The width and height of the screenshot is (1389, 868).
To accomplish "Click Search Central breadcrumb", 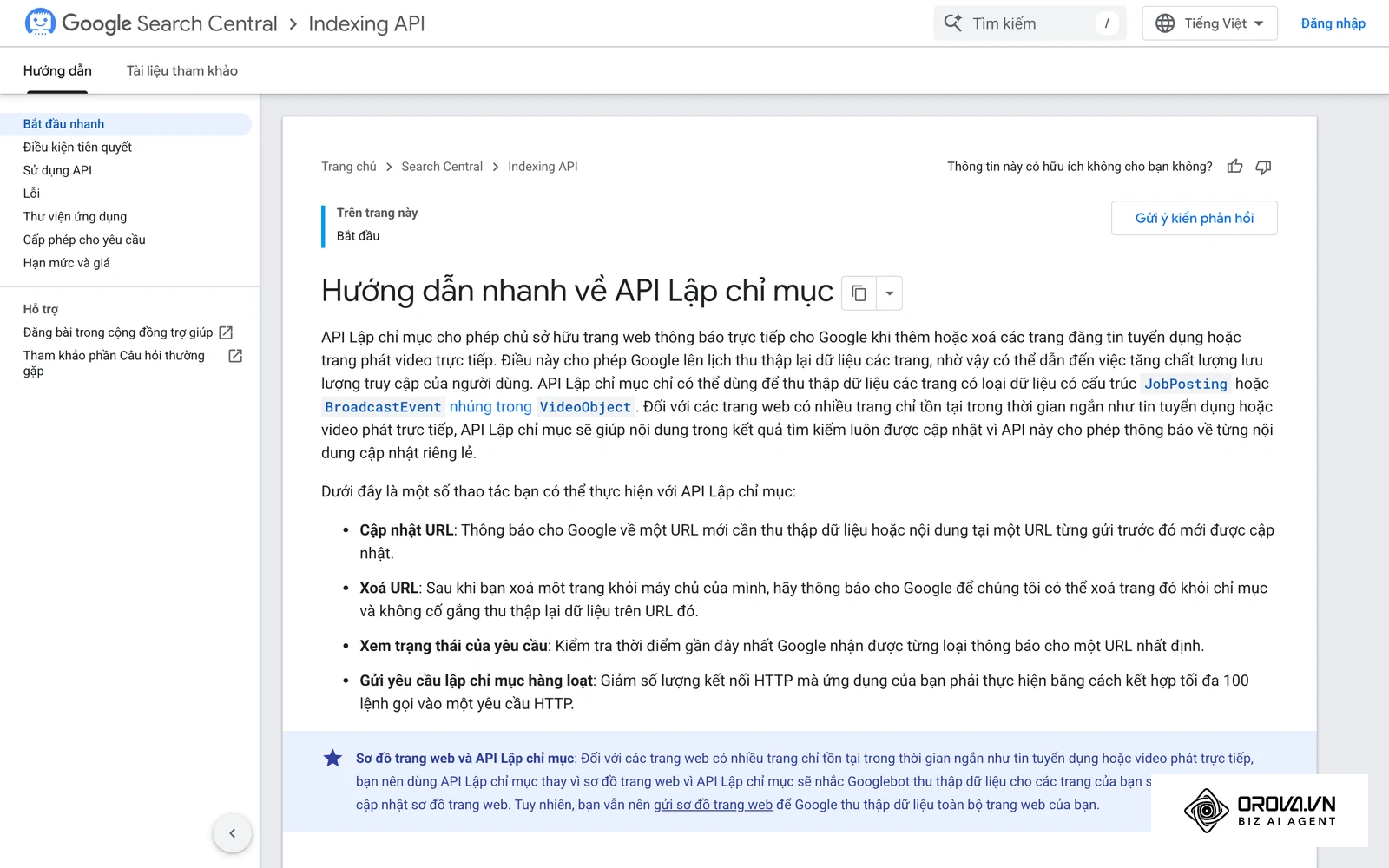I will [442, 167].
